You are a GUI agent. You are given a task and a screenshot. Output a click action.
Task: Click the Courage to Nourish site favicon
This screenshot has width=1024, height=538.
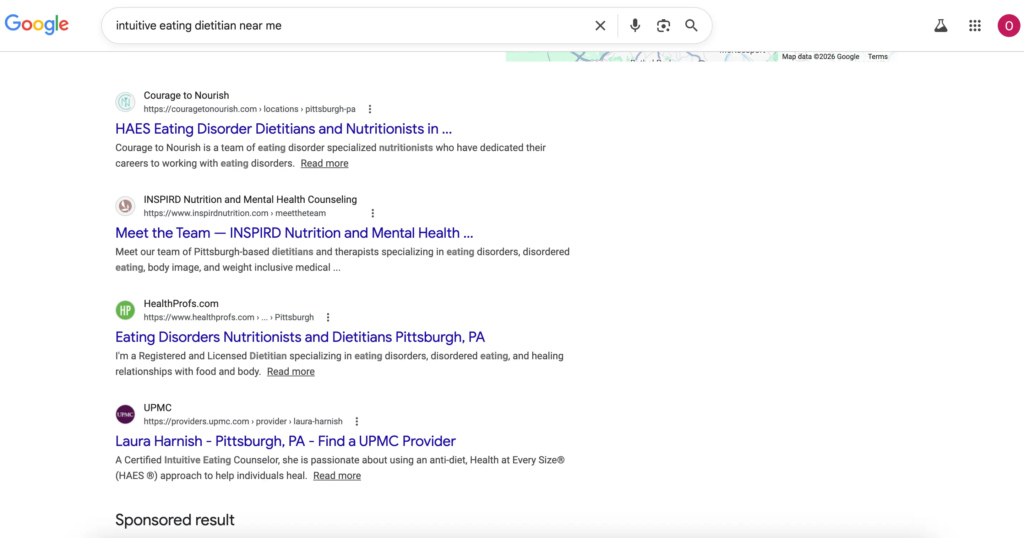[x=125, y=102]
